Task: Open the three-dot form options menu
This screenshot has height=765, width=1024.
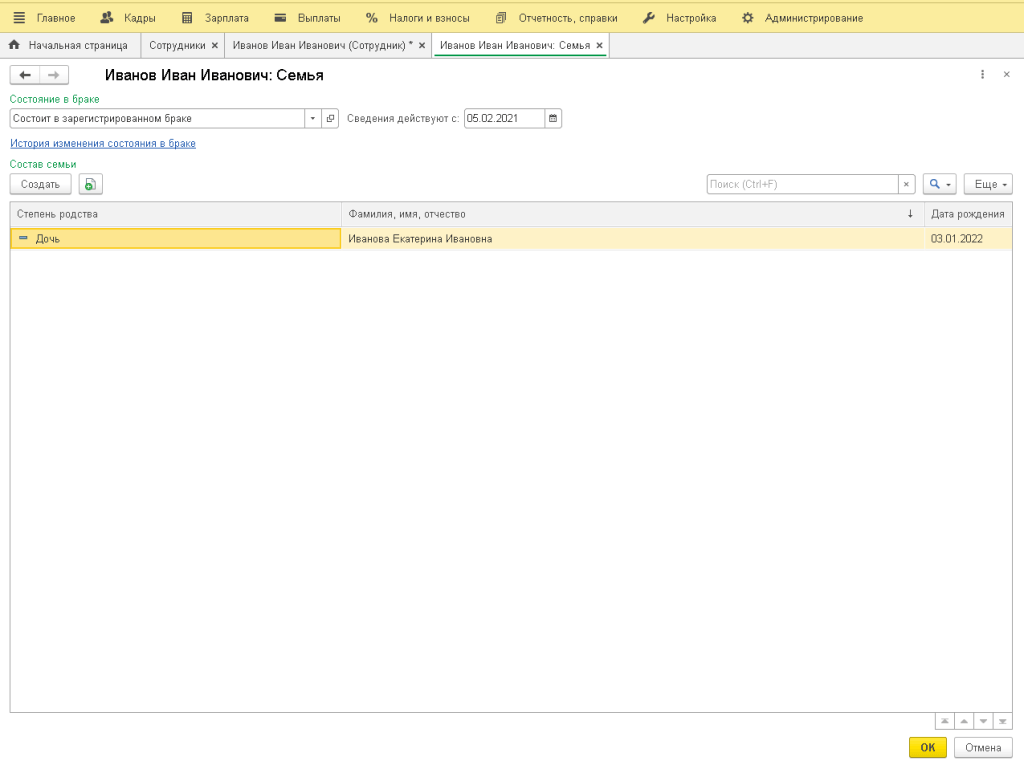Action: [982, 75]
